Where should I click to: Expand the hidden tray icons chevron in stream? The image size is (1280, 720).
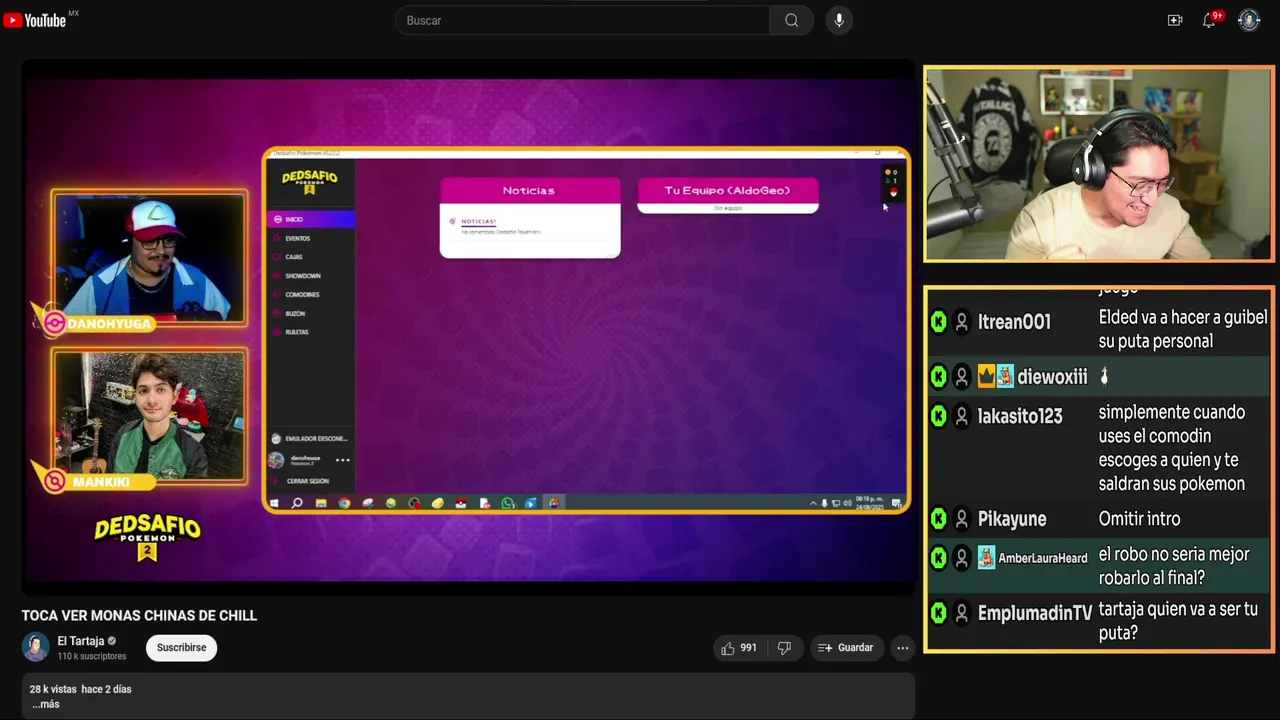pyautogui.click(x=813, y=503)
